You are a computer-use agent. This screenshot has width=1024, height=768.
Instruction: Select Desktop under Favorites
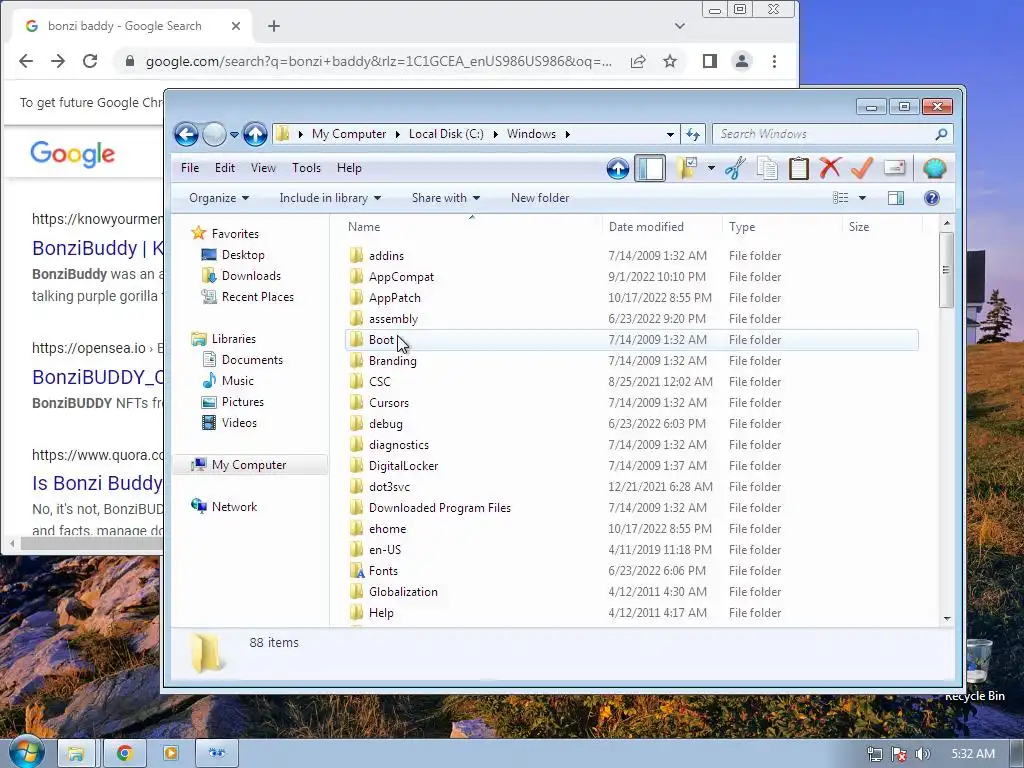243,255
